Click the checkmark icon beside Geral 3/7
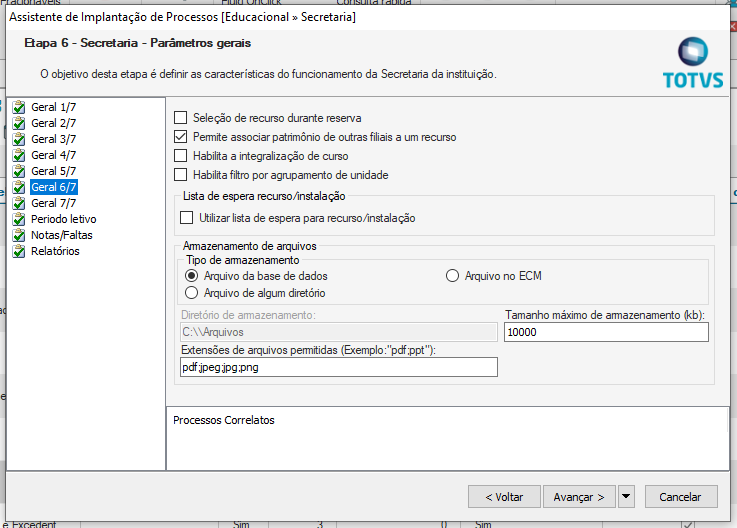Screen dimensions: 737x528 click(x=18, y=139)
